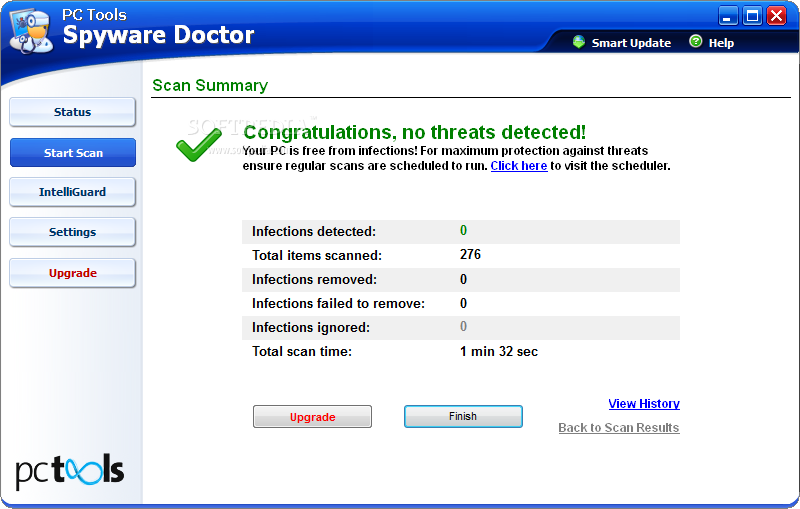Follow the 'Click here' scheduler link
The image size is (800, 509).
(x=519, y=166)
